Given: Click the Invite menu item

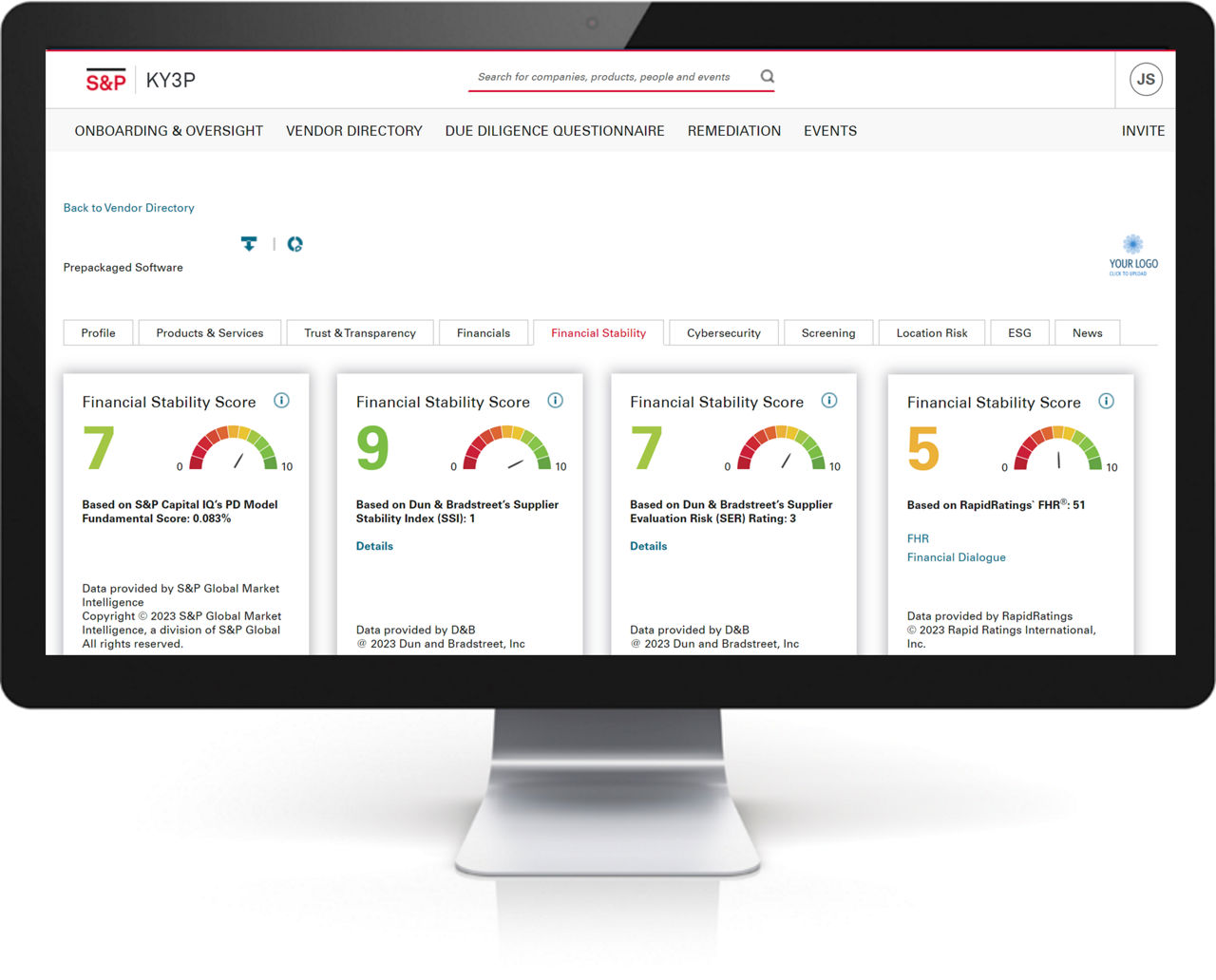Looking at the screenshot, I should 1143,131.
